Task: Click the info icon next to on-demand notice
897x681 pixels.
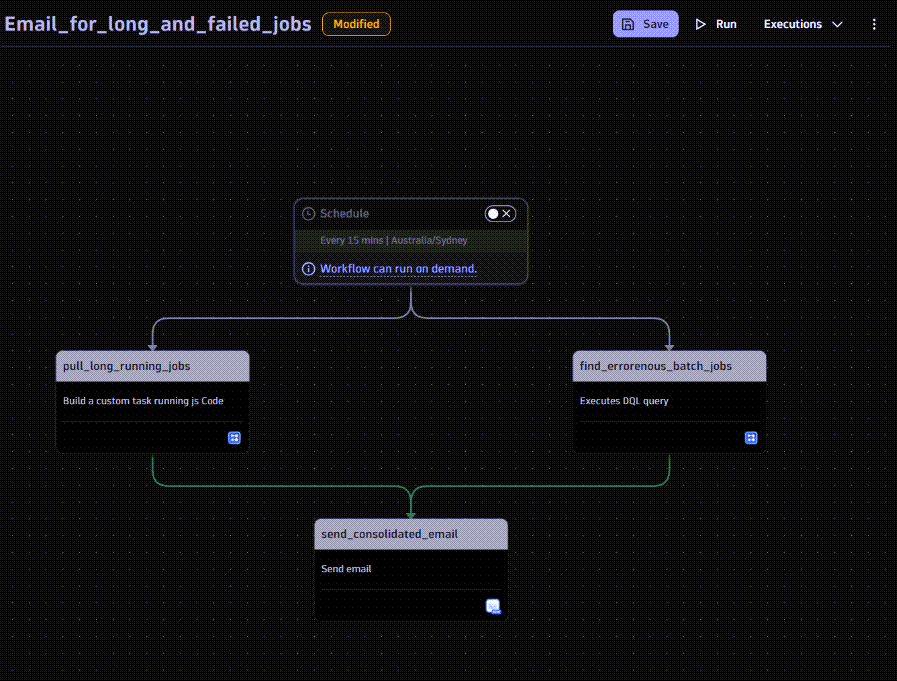Action: point(308,268)
